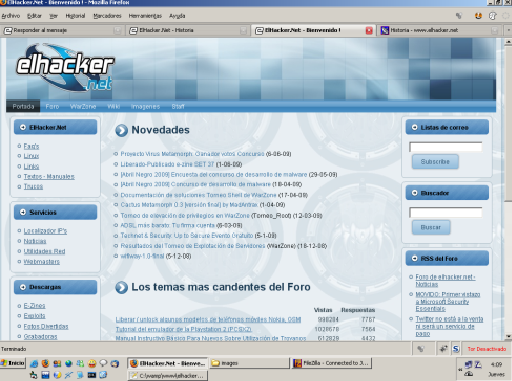Click the elhacker.net logo in the banner
Screen dimensions: 512x381
(65, 68)
